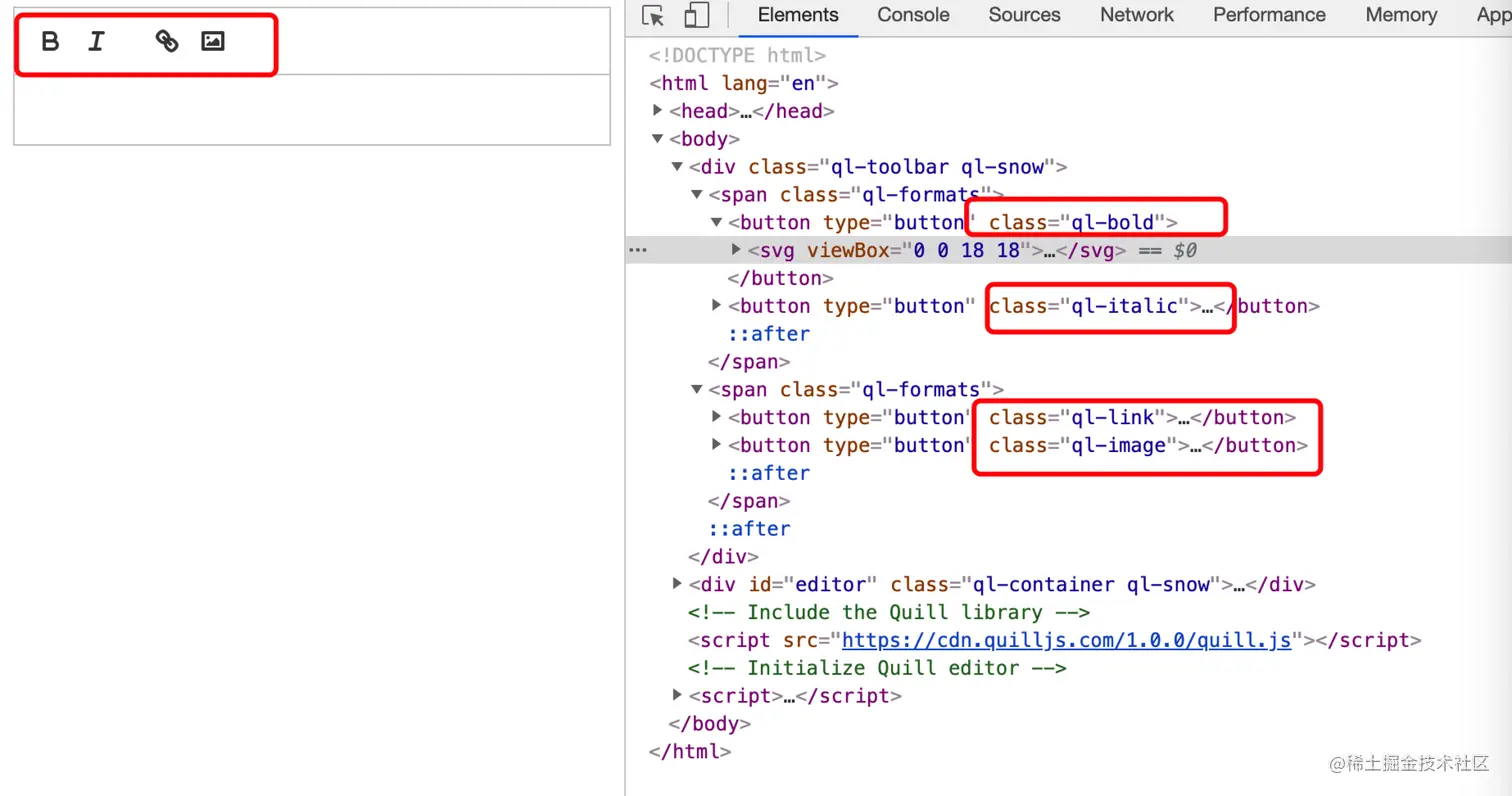Screen dimensions: 1512x796
Task: Click the ql-toolbar ql-snow class value
Action: point(937,167)
